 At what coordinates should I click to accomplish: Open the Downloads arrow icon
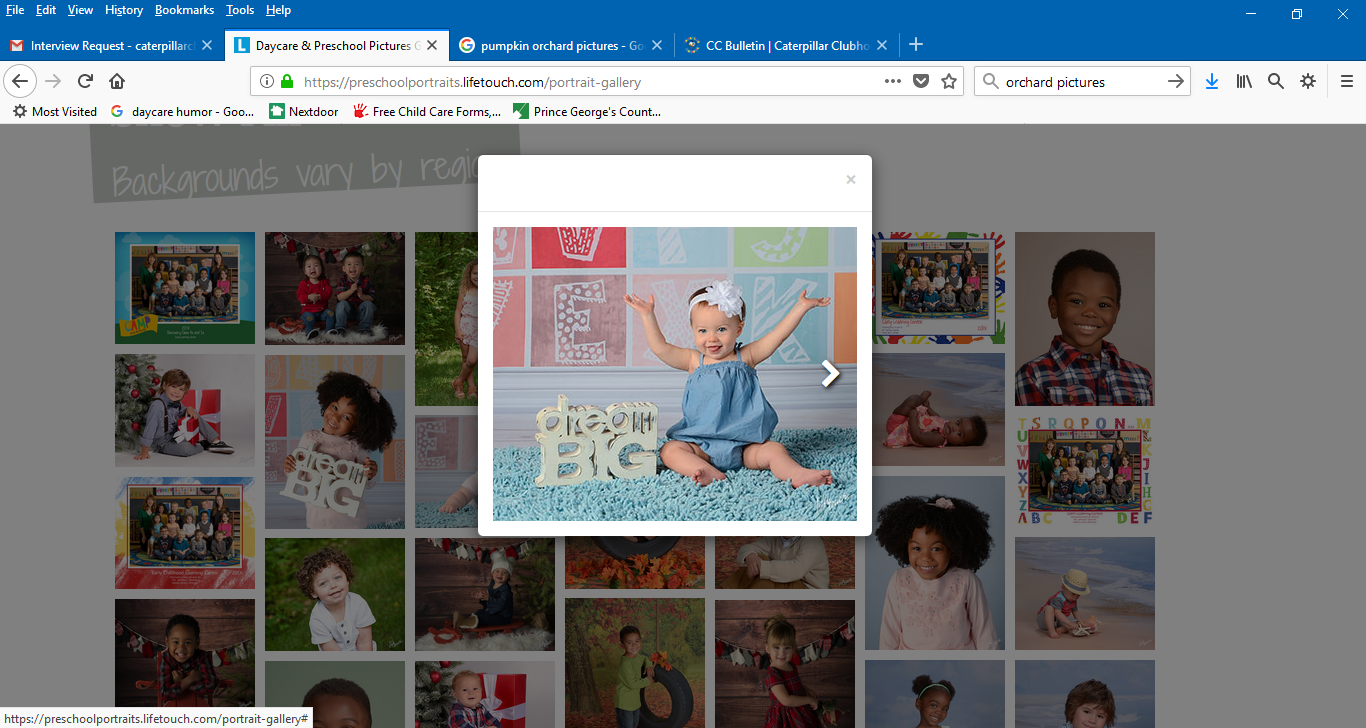(1211, 82)
